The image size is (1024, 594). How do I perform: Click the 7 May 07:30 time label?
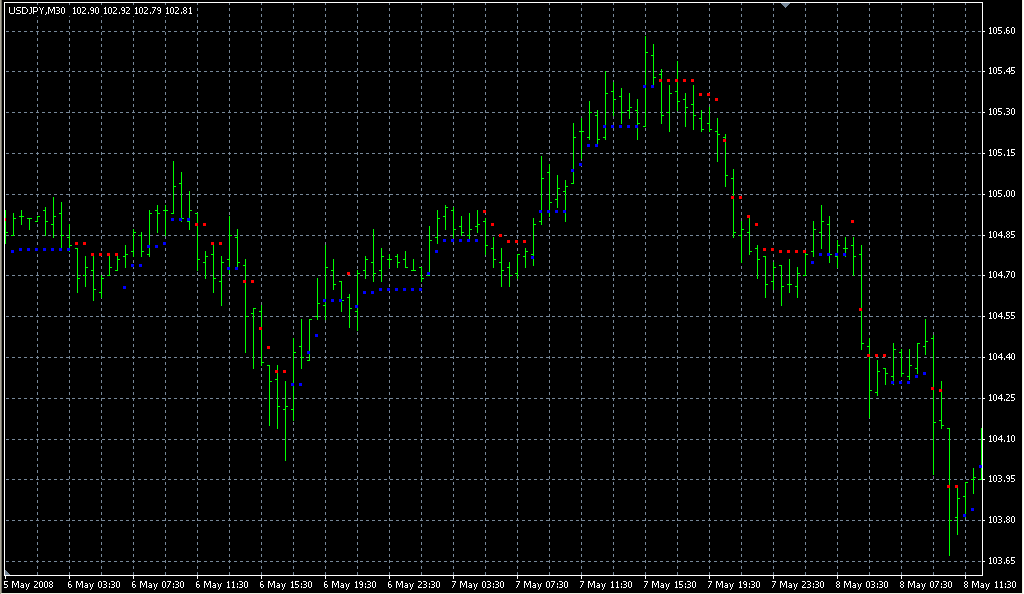point(543,584)
